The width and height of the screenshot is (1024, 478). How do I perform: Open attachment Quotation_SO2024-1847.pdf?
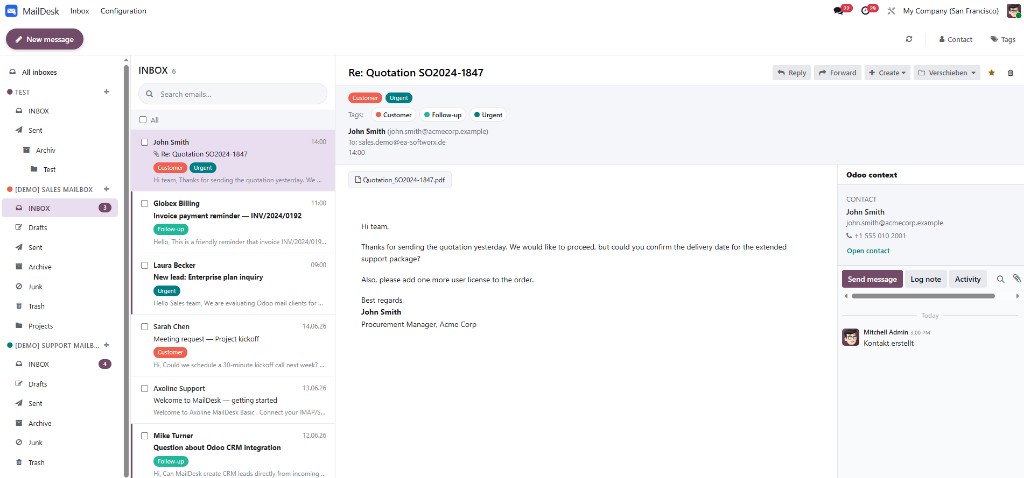click(400, 180)
